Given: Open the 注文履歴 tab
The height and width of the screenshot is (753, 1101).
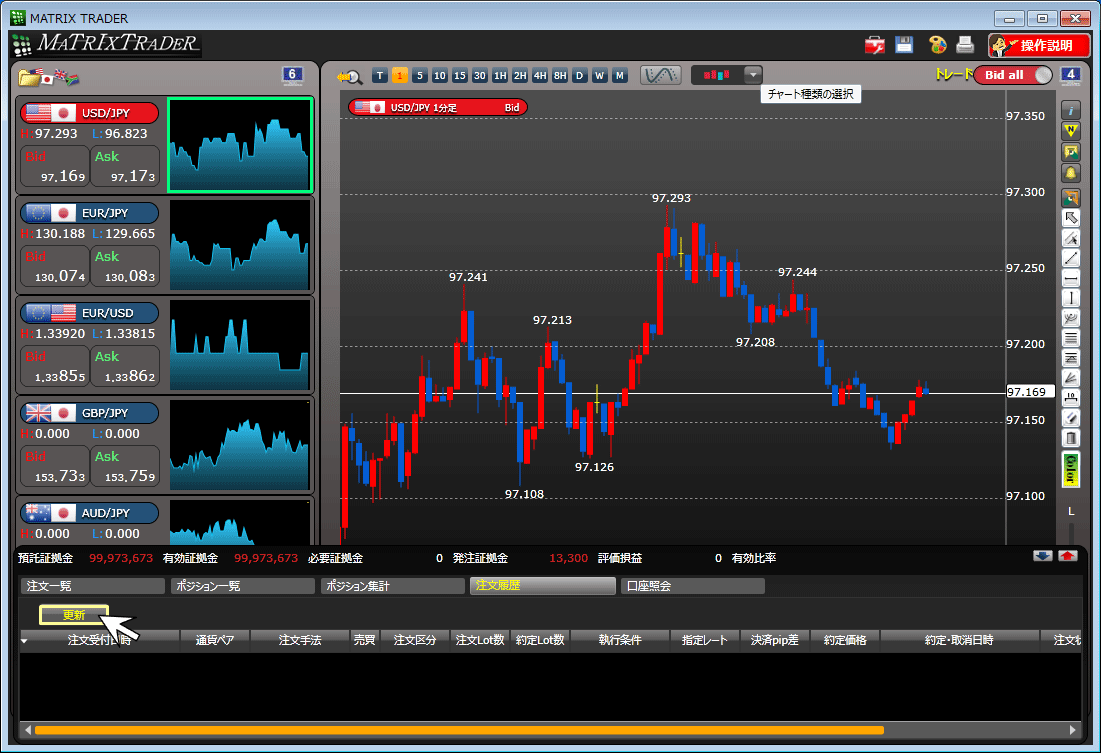Looking at the screenshot, I should (543, 585).
